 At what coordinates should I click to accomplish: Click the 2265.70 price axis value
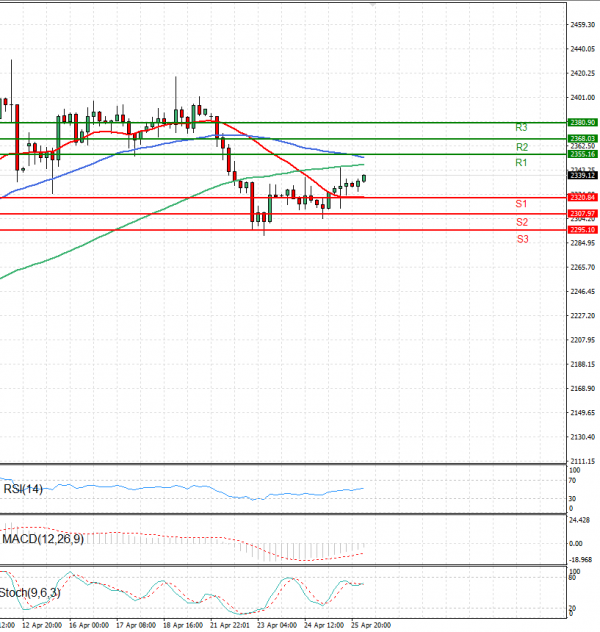[583, 268]
